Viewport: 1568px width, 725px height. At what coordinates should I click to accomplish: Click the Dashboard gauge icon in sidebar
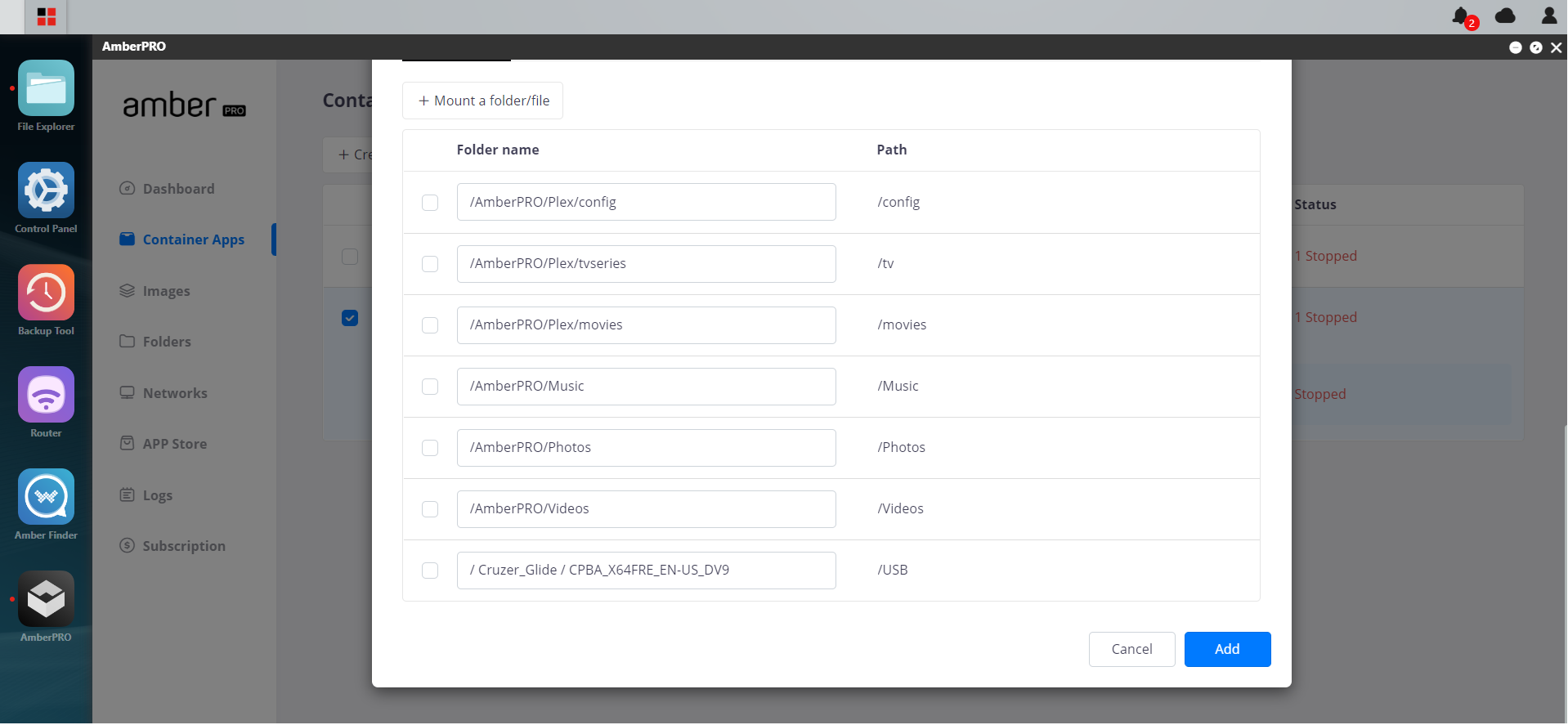tap(127, 189)
